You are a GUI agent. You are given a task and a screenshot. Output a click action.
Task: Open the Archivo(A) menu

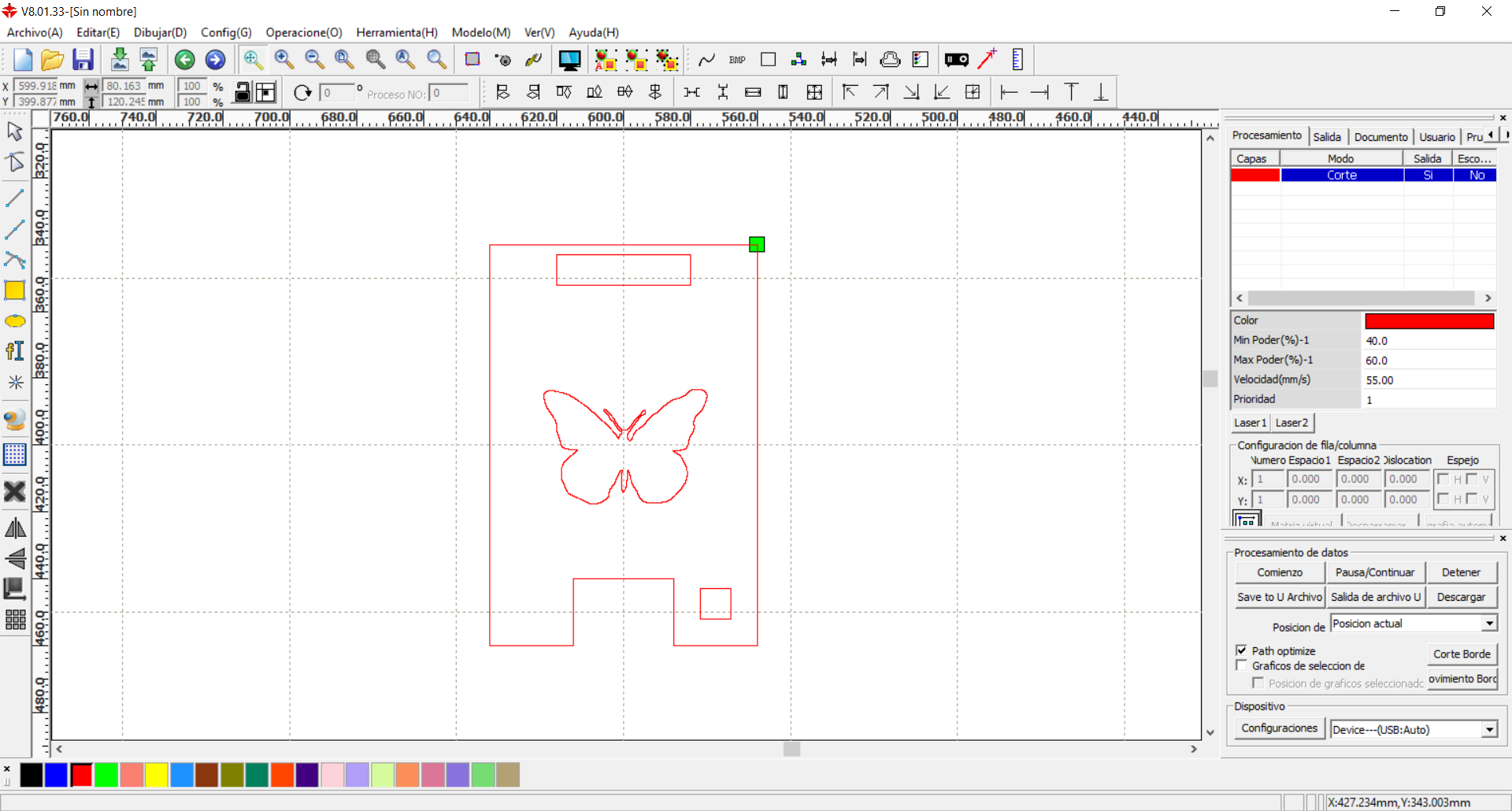35,32
